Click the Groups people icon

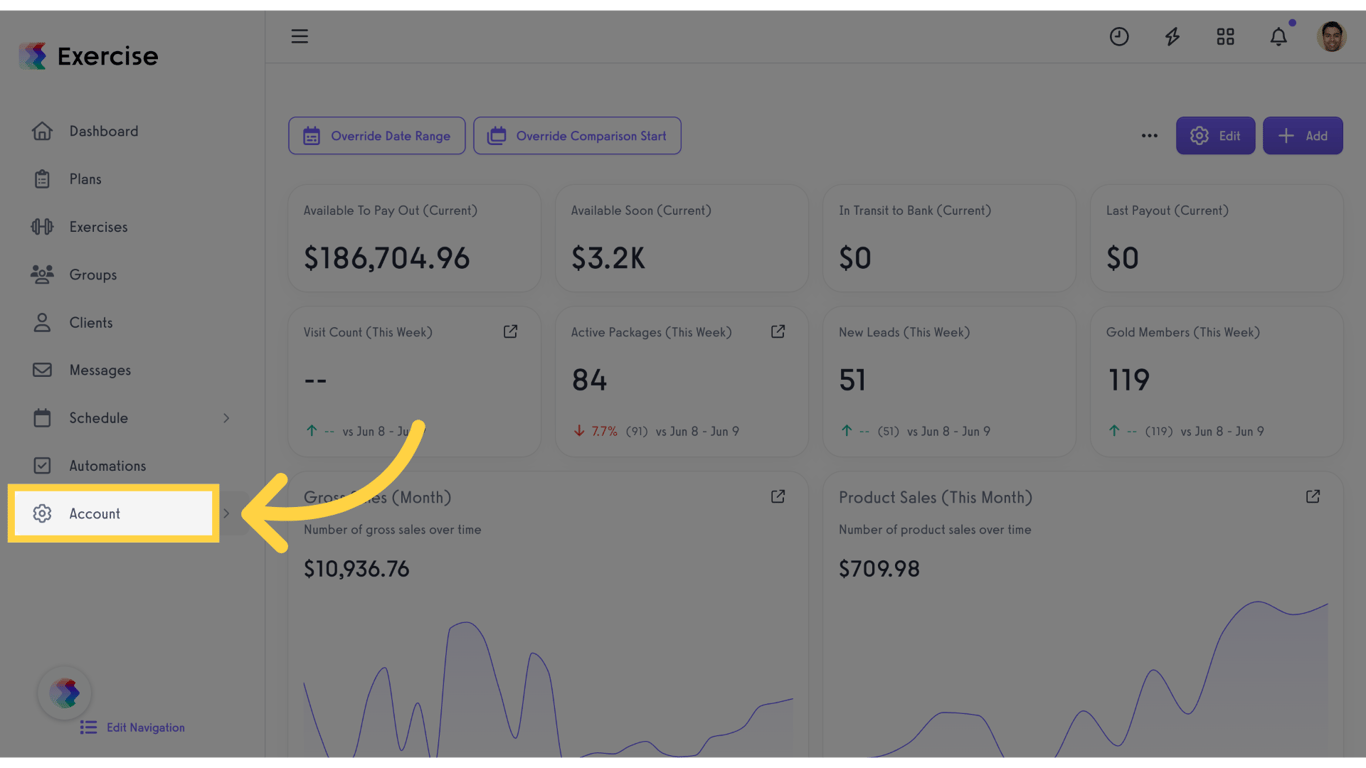[x=42, y=274]
